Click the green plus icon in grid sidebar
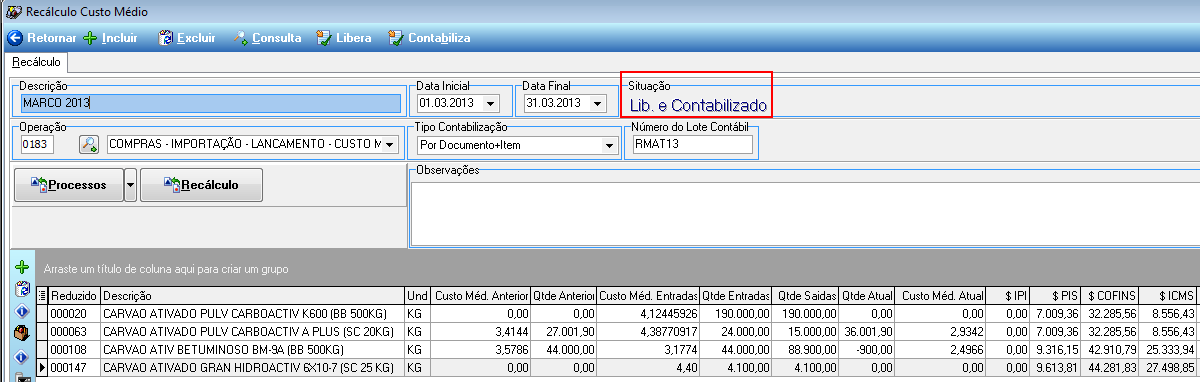The width and height of the screenshot is (1200, 382). coord(22,268)
